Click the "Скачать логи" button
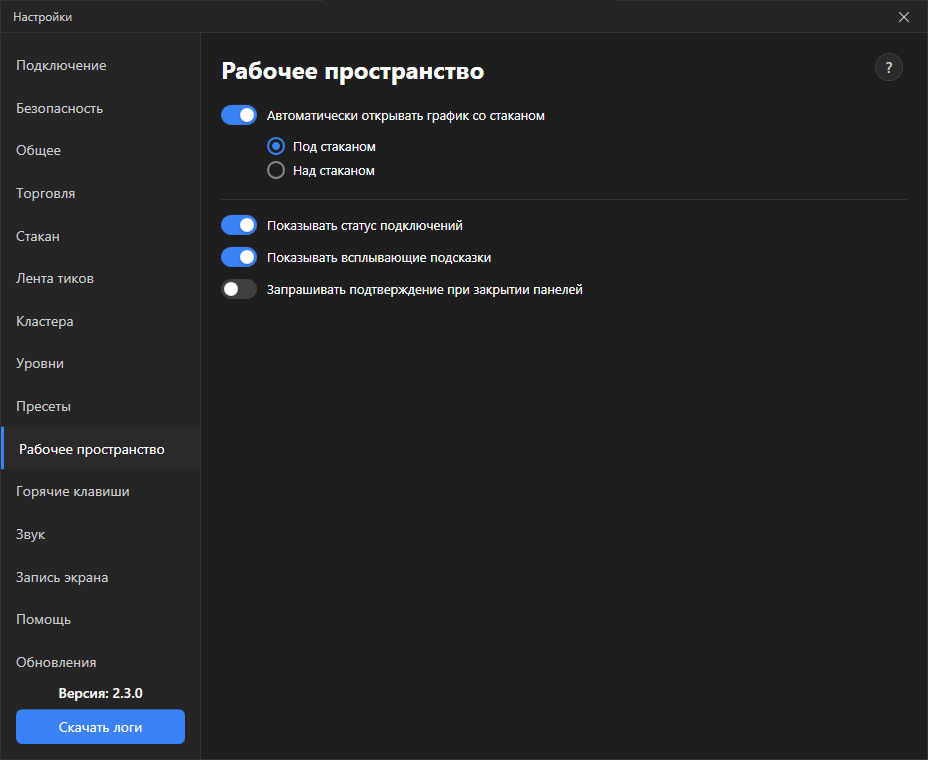928x760 pixels. pos(101,727)
